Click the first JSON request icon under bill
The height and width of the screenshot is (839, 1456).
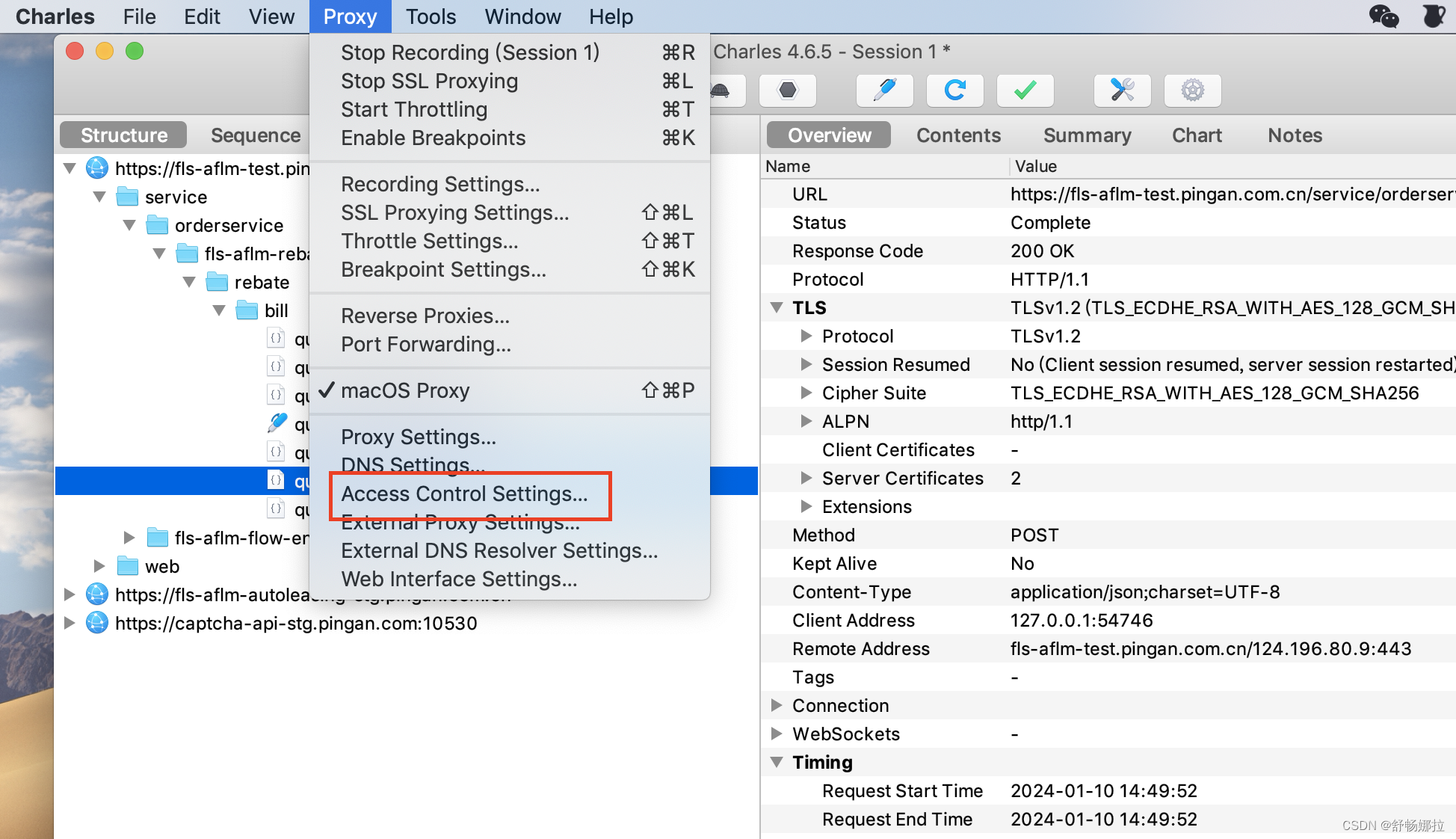pos(277,339)
